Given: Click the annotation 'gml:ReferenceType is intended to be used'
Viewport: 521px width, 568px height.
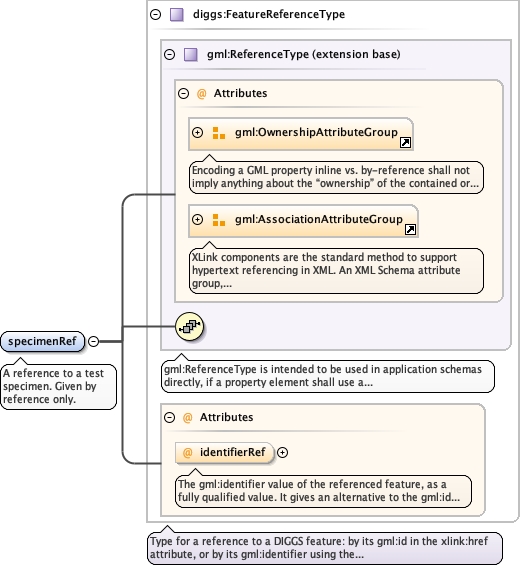Looking at the screenshot, I should [x=328, y=376].
